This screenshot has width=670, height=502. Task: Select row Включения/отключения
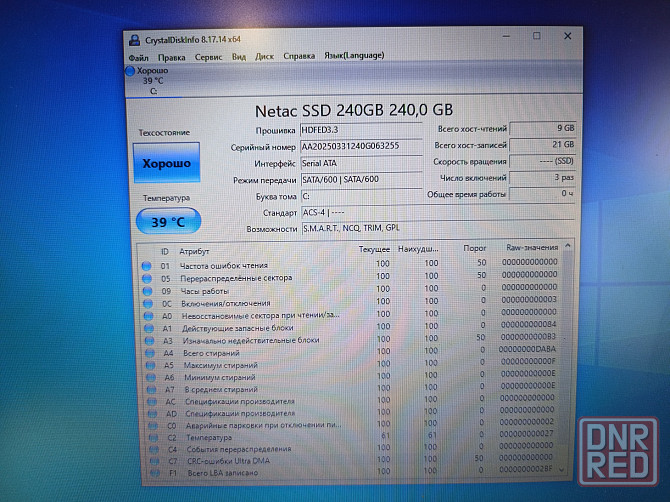pyautogui.click(x=350, y=302)
